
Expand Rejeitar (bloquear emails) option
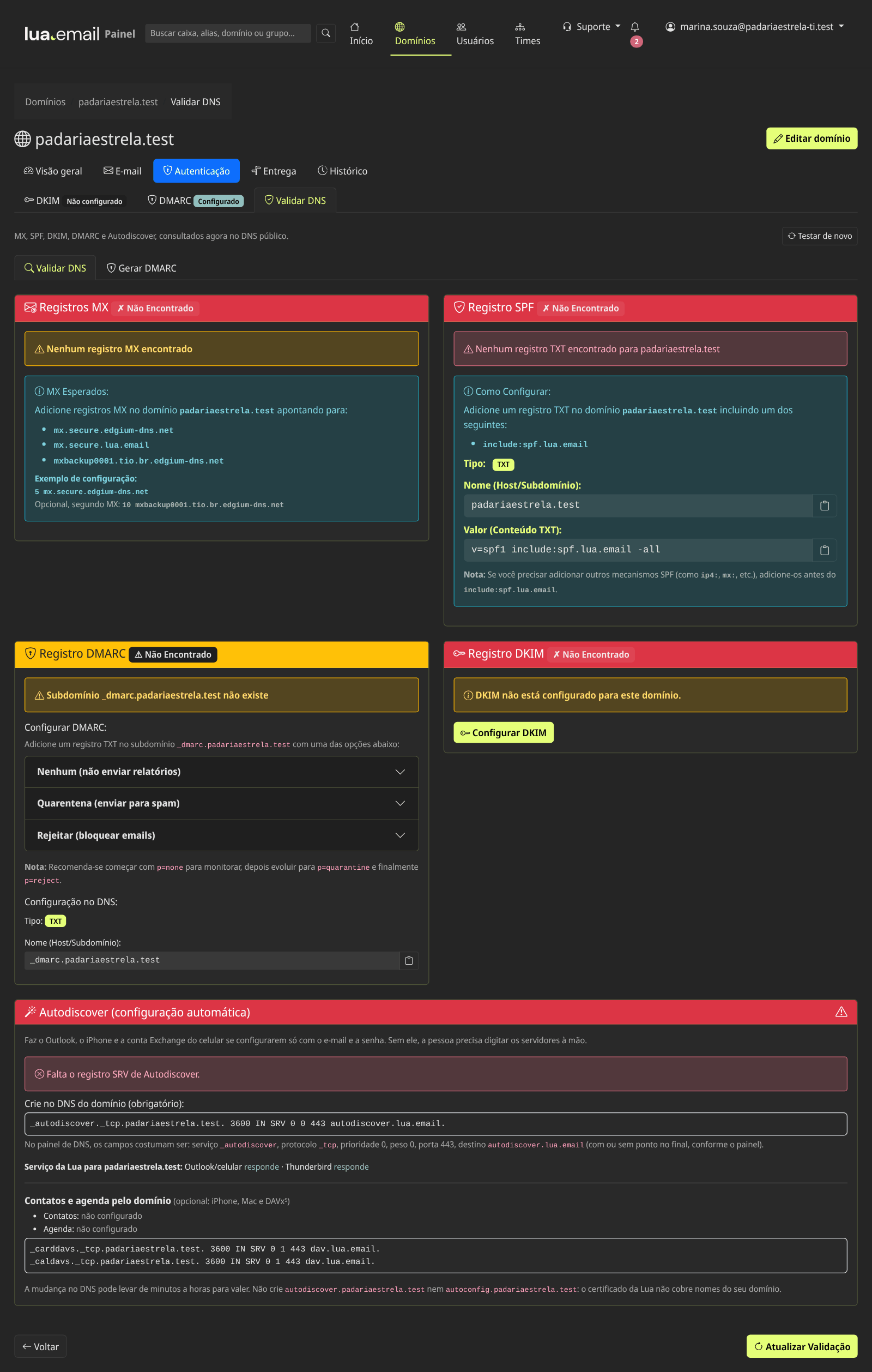(x=222, y=835)
